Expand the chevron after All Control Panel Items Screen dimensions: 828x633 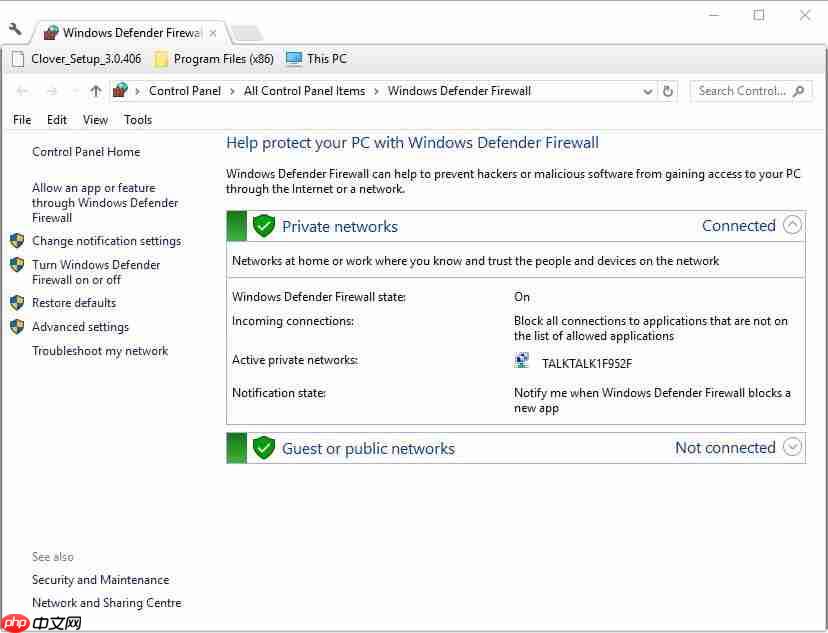[377, 91]
